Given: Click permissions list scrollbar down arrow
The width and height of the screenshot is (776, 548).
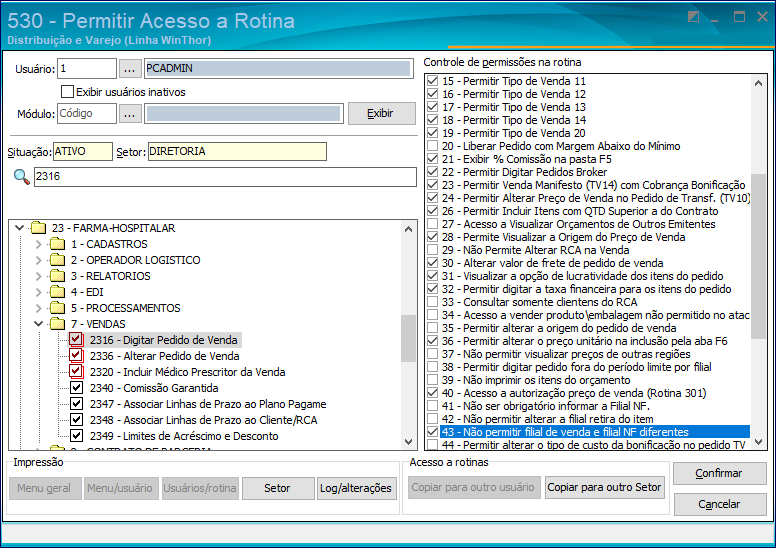Looking at the screenshot, I should coord(758,442).
